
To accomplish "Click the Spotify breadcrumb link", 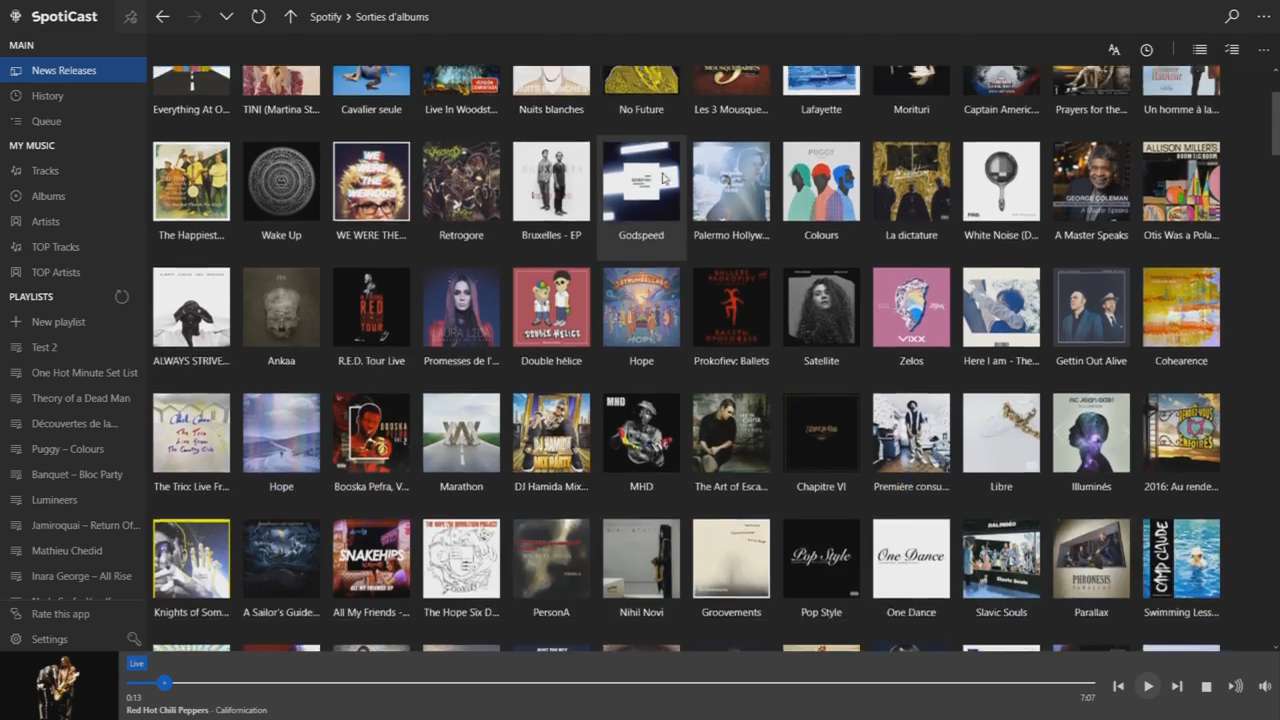I will coord(326,17).
